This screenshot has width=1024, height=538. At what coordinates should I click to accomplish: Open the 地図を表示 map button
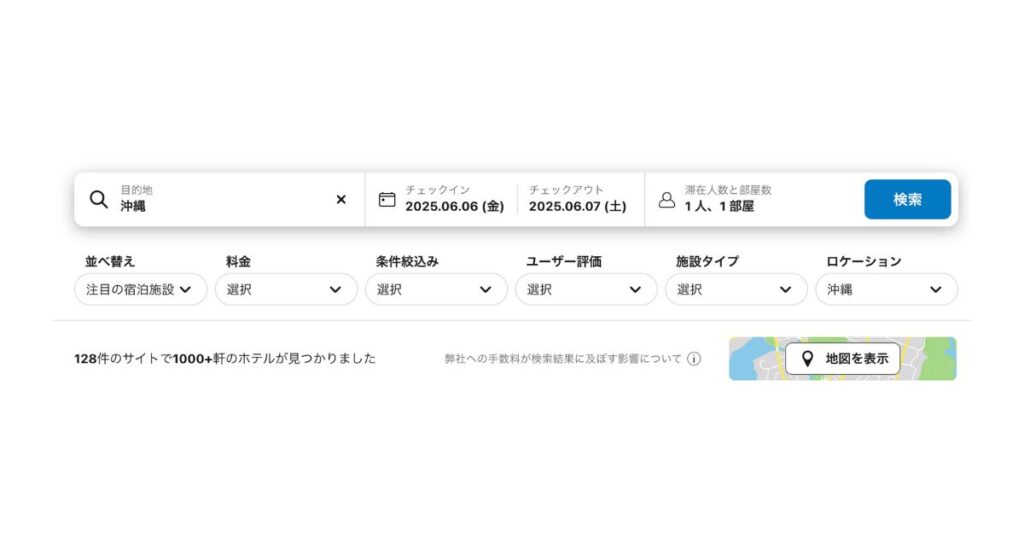842,358
